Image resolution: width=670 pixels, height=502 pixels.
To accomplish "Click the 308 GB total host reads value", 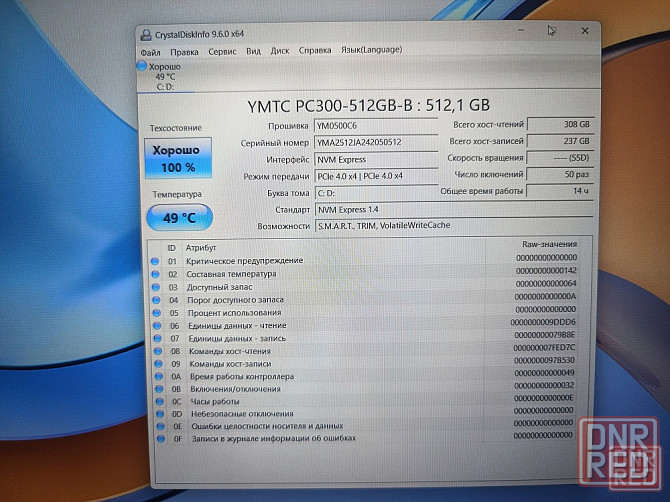I will coord(560,124).
